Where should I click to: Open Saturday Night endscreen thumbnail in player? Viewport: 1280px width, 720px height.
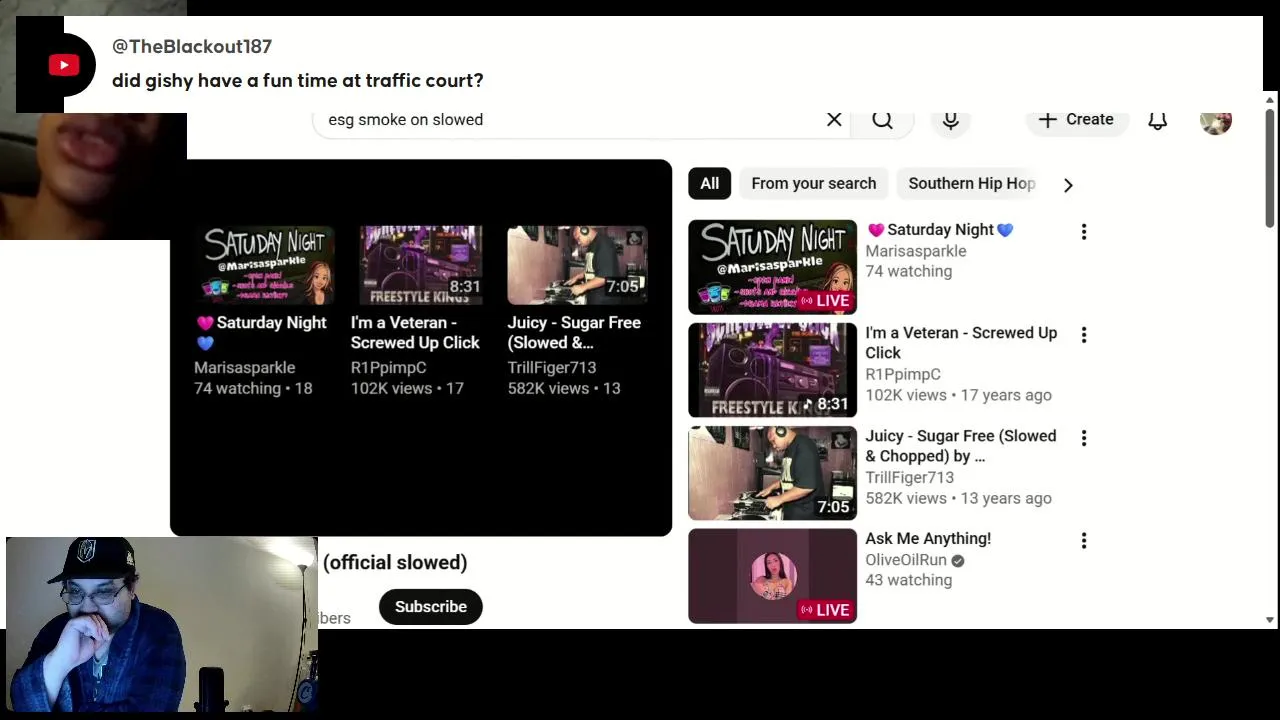coord(264,265)
